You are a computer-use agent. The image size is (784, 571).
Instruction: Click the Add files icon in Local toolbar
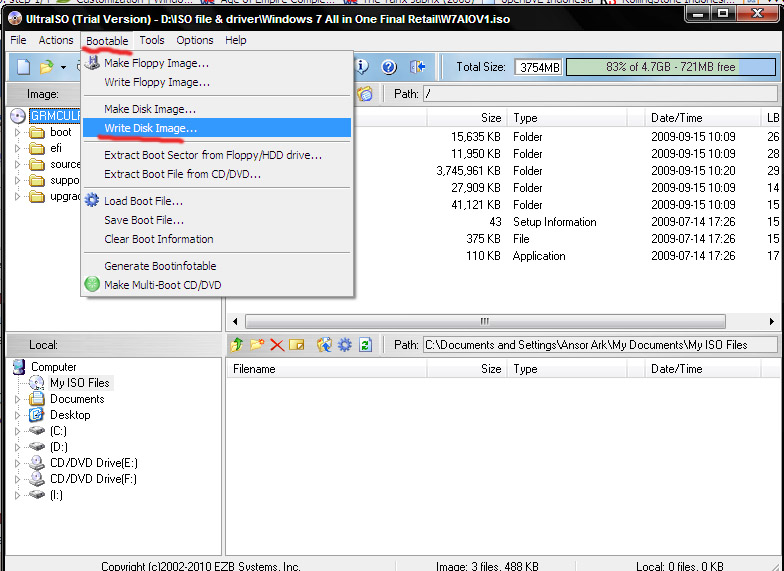[x=324, y=344]
